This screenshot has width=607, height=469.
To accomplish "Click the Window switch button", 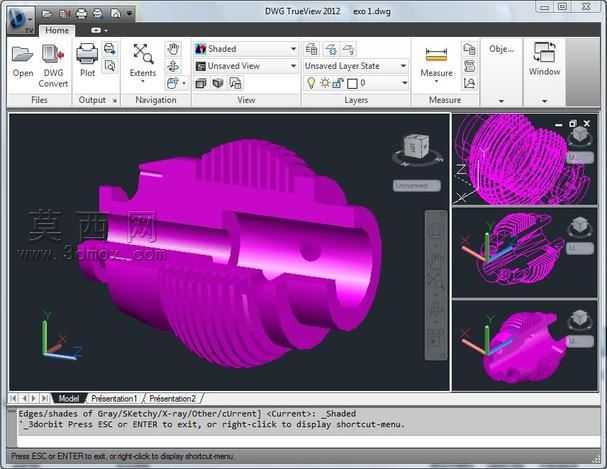I will tap(544, 59).
